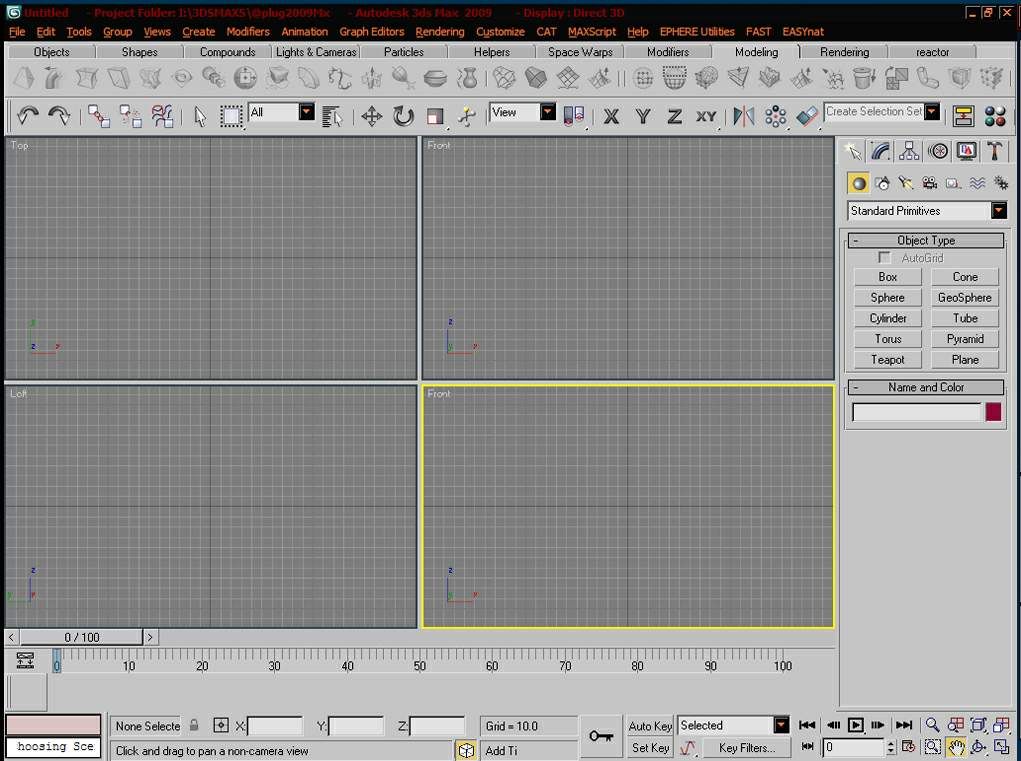Click the Mirror tool icon
1021x761 pixels.
[744, 117]
